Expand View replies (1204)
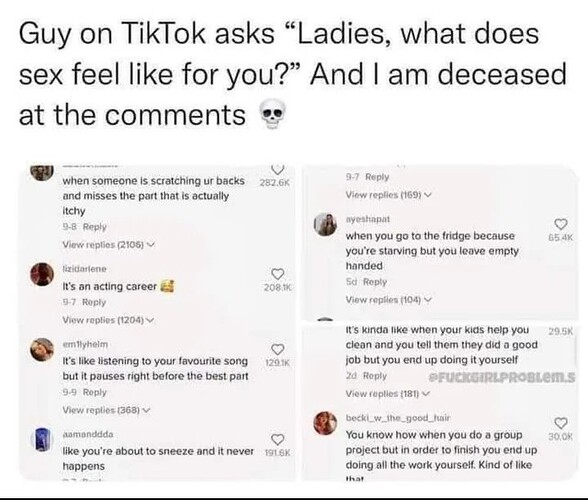This screenshot has width=588, height=500. pos(108,320)
